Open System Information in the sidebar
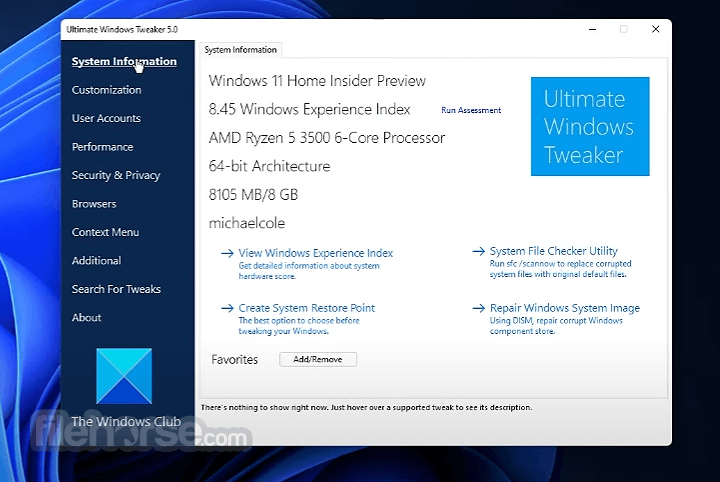This screenshot has height=482, width=720. (124, 62)
